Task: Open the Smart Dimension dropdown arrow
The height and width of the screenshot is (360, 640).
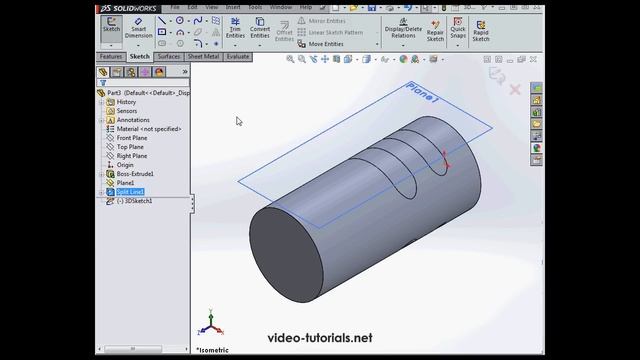Action: pyautogui.click(x=138, y=45)
